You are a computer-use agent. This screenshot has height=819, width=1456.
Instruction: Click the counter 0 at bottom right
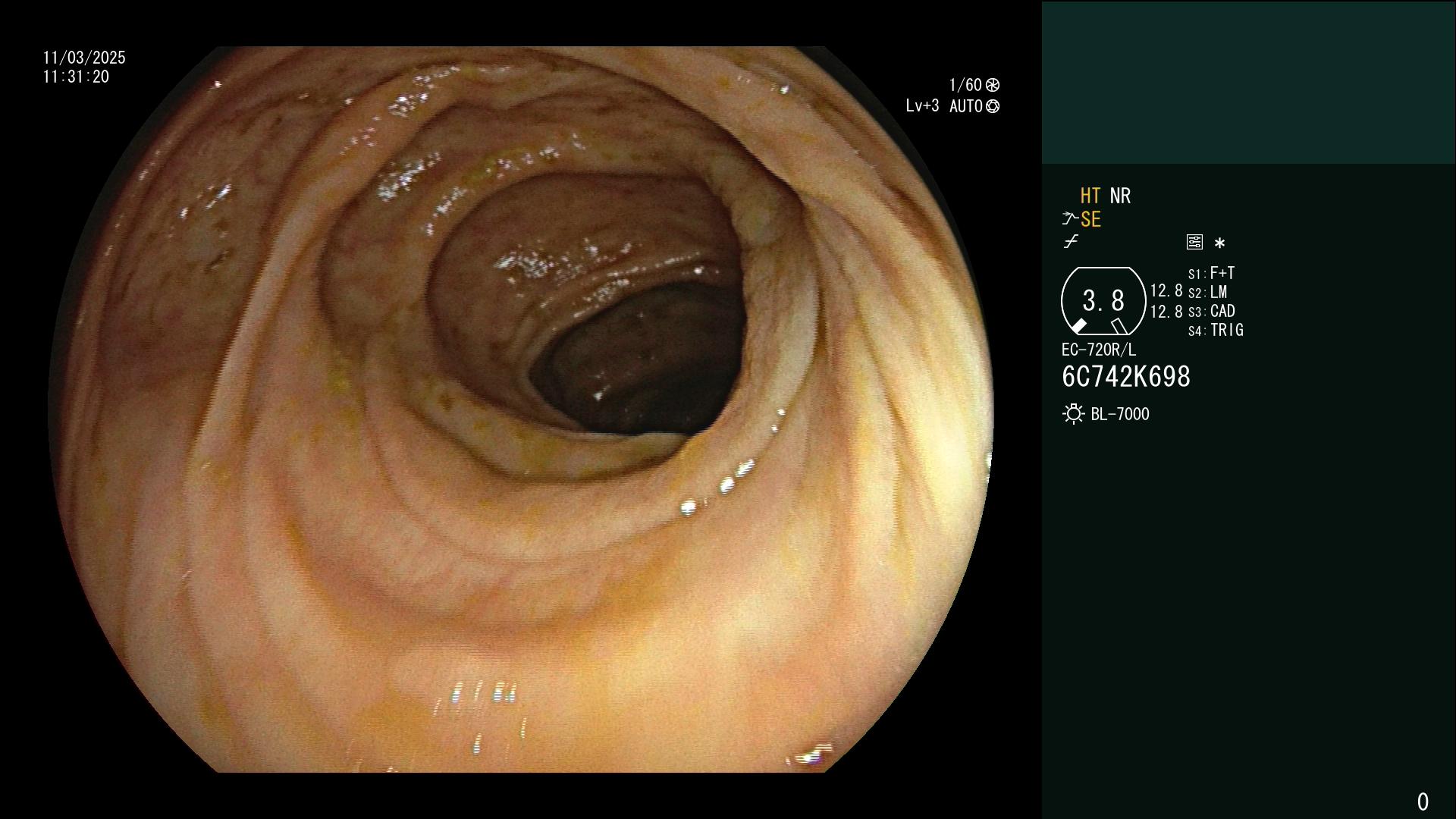[1423, 802]
